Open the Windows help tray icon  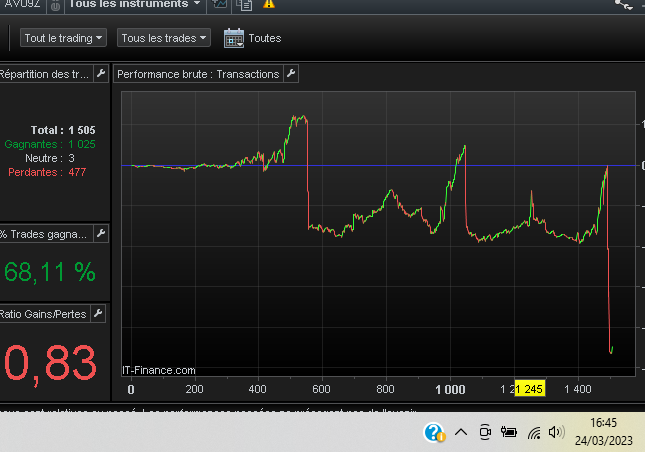pos(434,432)
